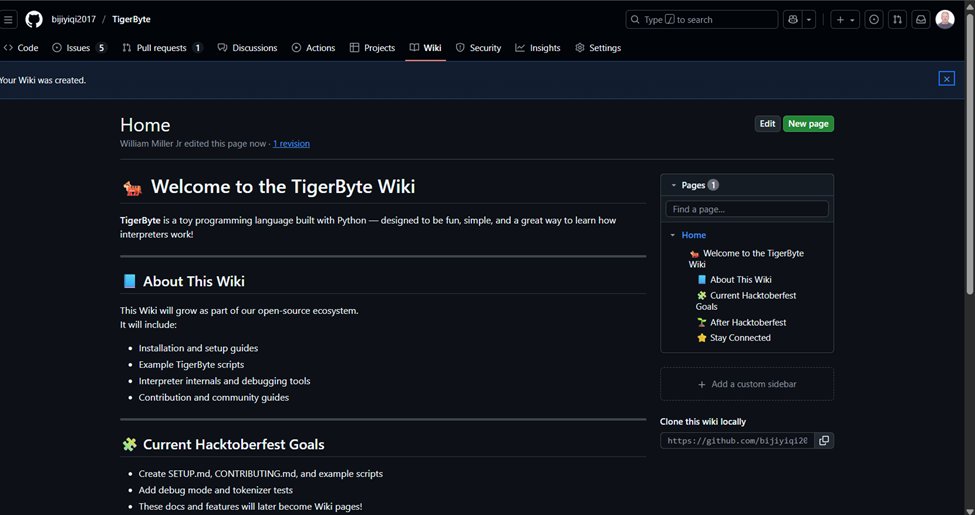Click 'Contribution and community guides' bullet
The height and width of the screenshot is (515, 975).
click(x=214, y=397)
